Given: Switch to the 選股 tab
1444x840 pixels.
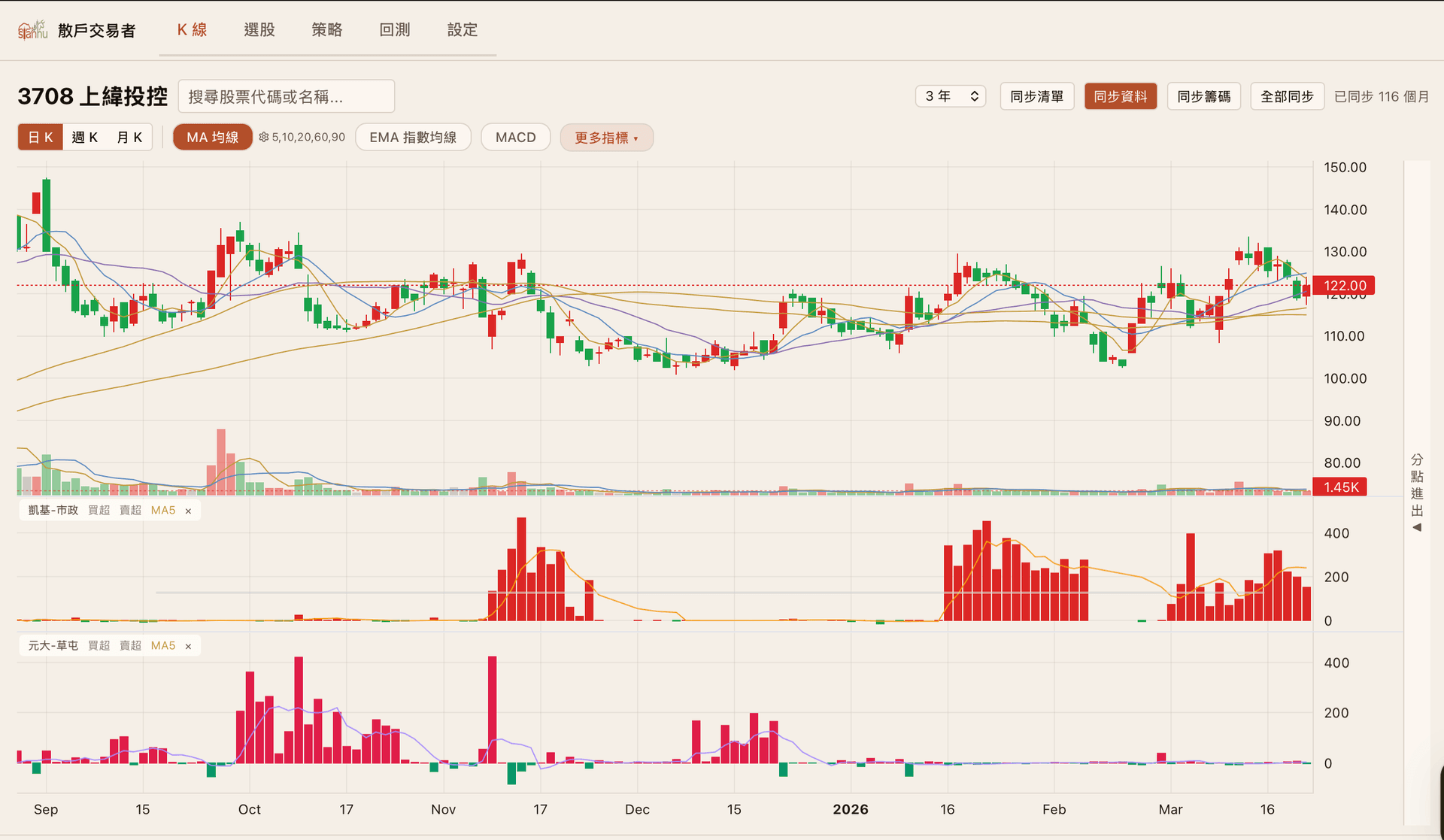Looking at the screenshot, I should coord(259,30).
